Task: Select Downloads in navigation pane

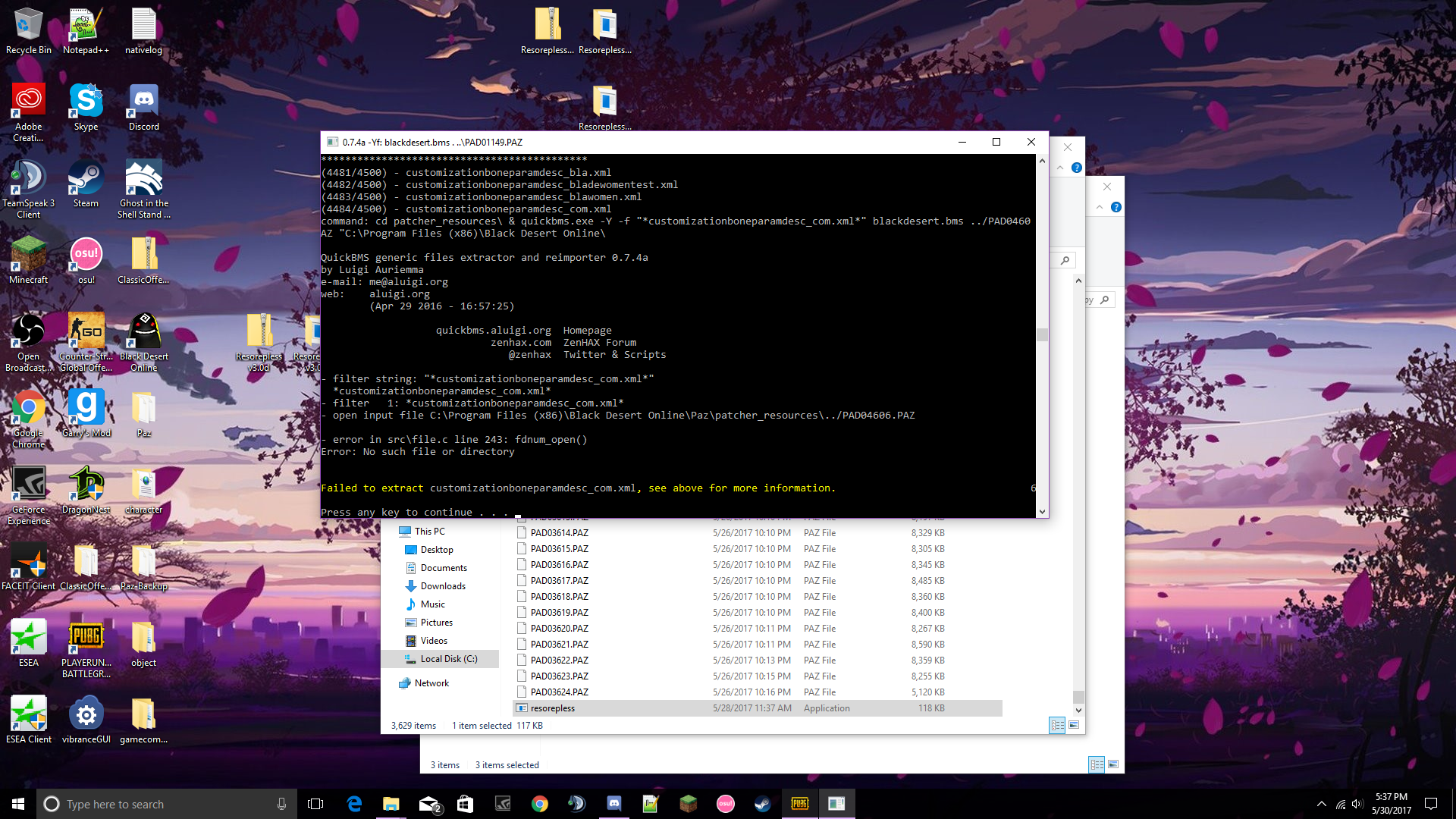Action: point(443,586)
